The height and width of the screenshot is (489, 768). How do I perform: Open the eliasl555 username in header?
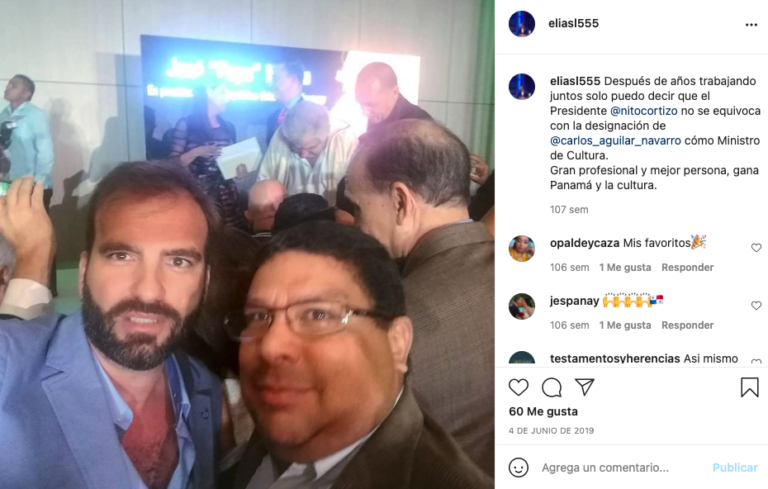[574, 24]
